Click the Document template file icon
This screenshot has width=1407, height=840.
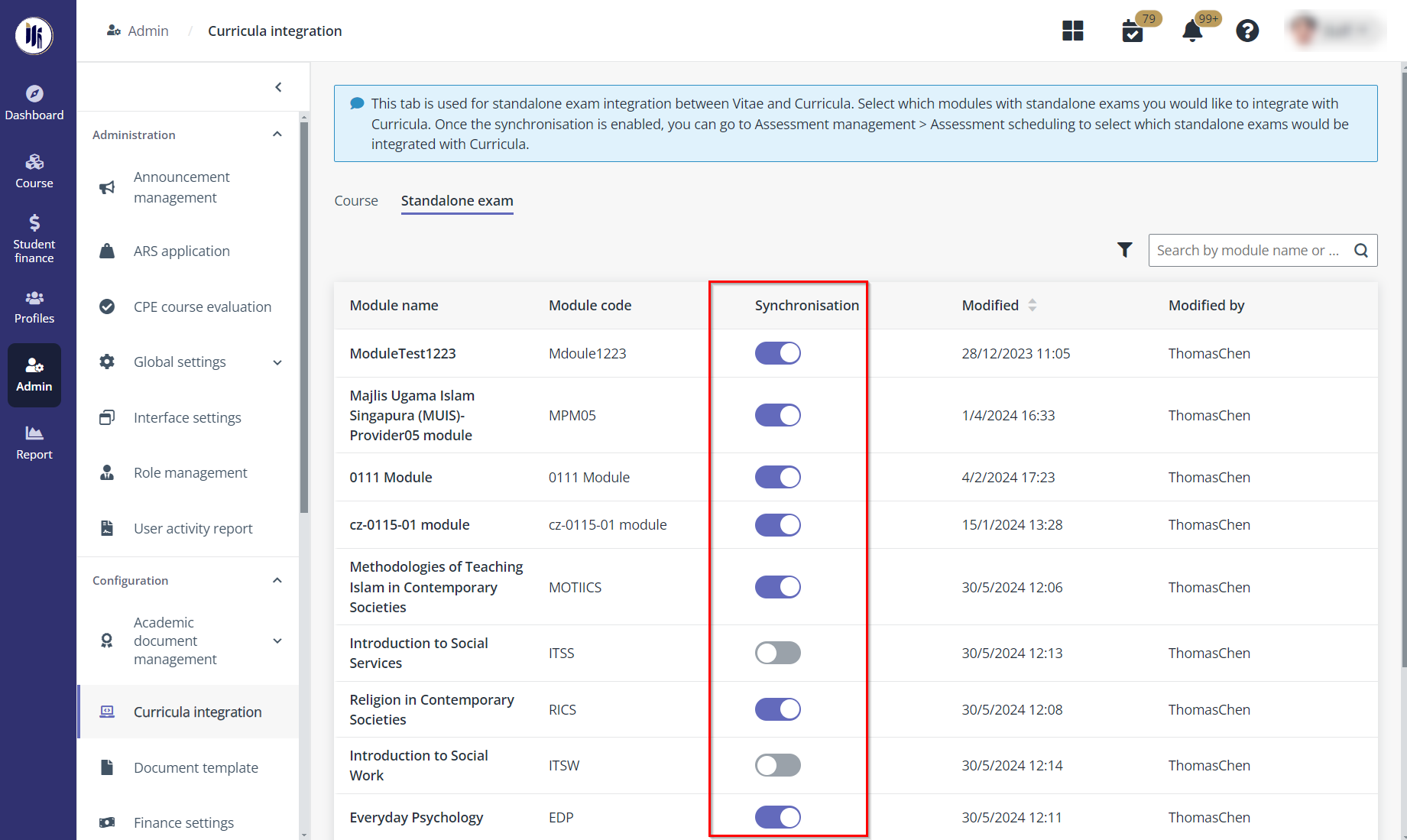point(107,767)
